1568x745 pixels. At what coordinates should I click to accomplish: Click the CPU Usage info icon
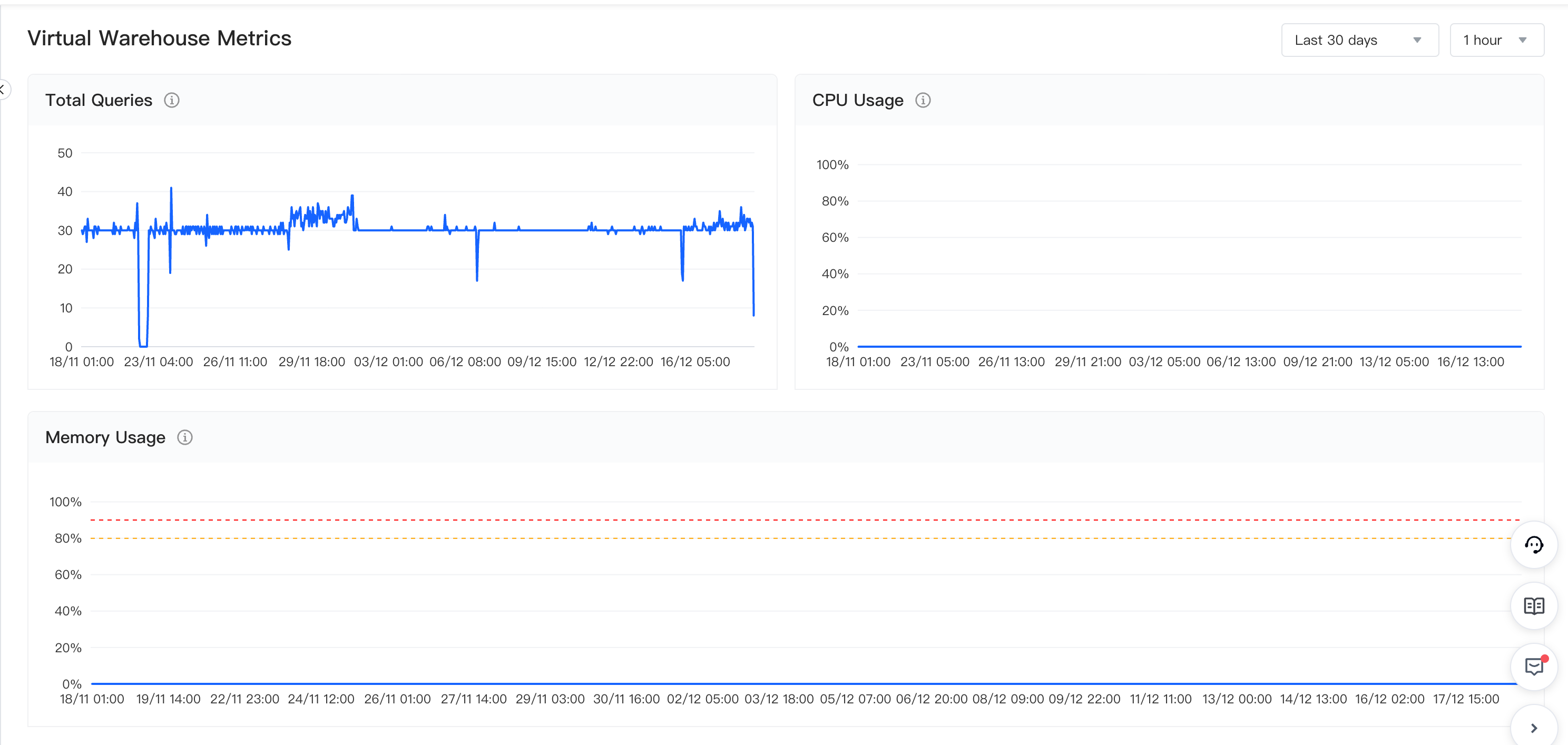(923, 101)
